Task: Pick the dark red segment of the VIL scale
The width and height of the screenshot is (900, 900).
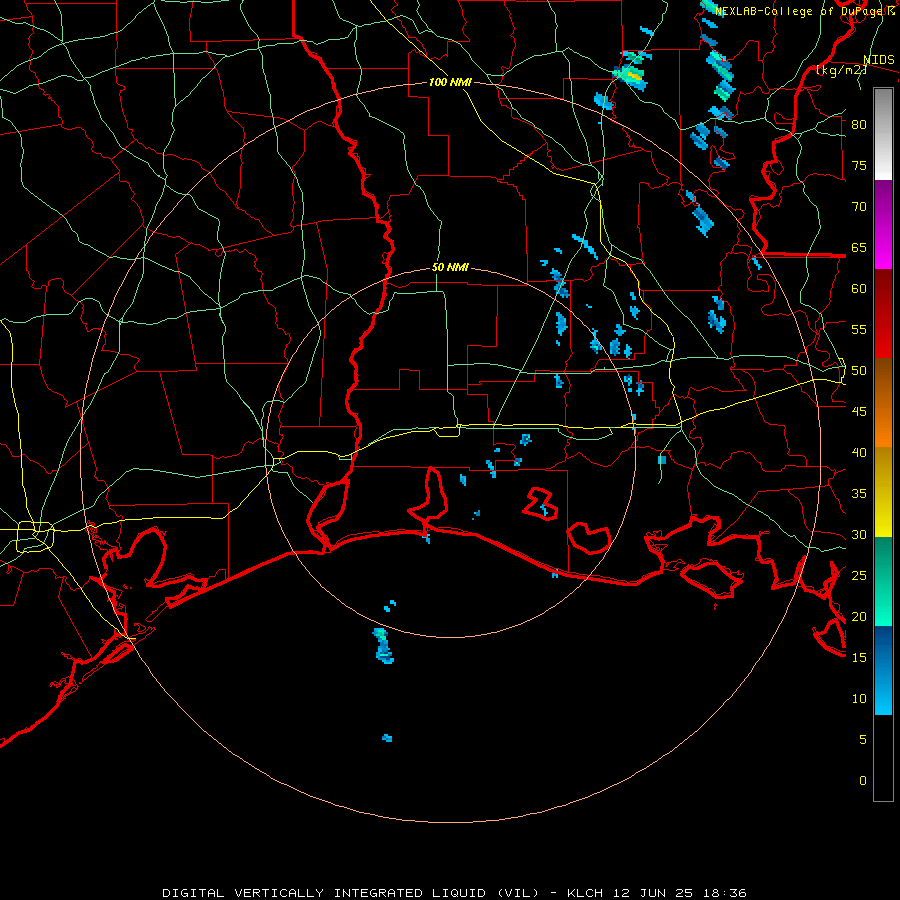Action: point(883,313)
